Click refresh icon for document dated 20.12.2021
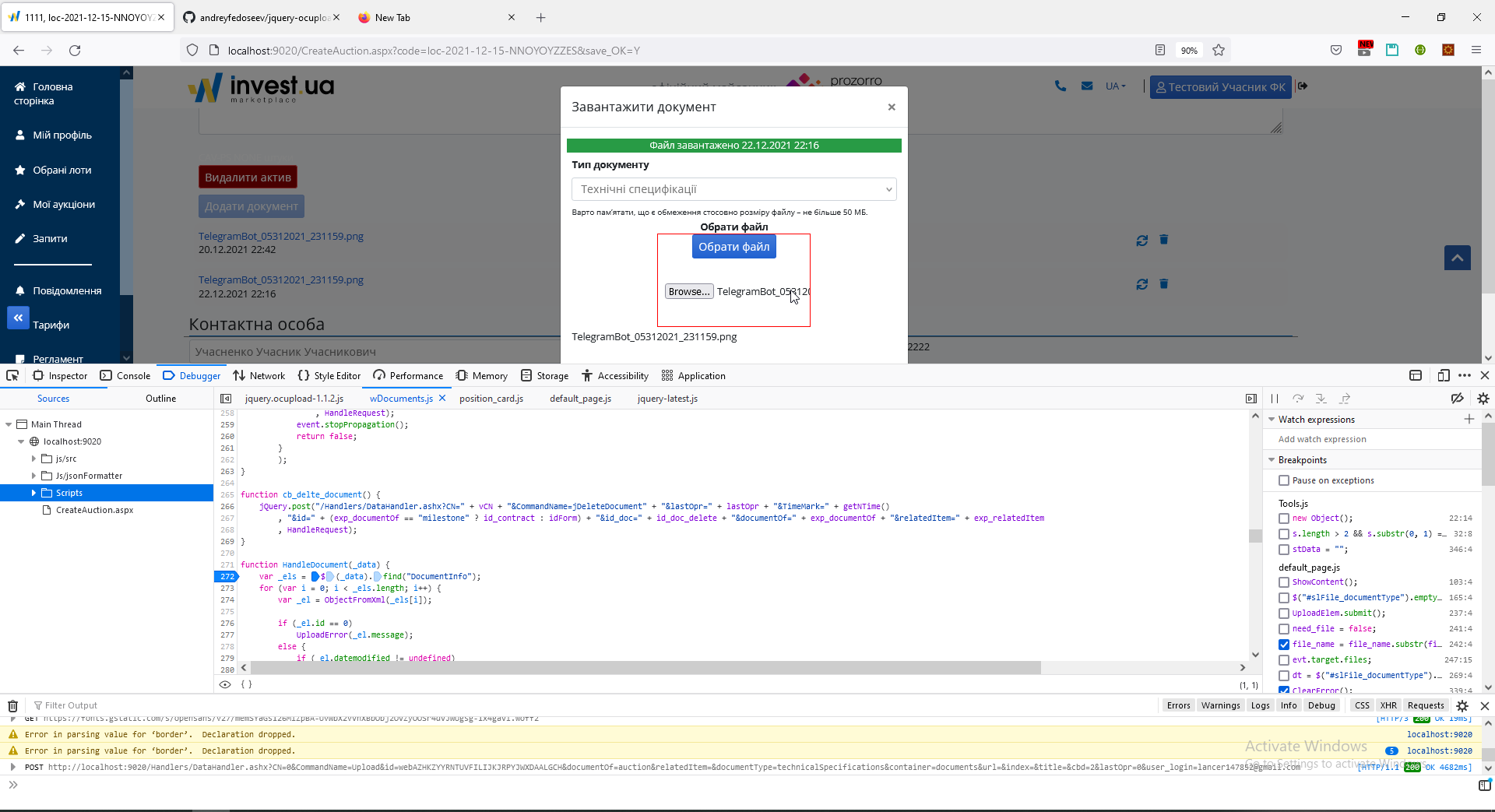 click(1141, 241)
